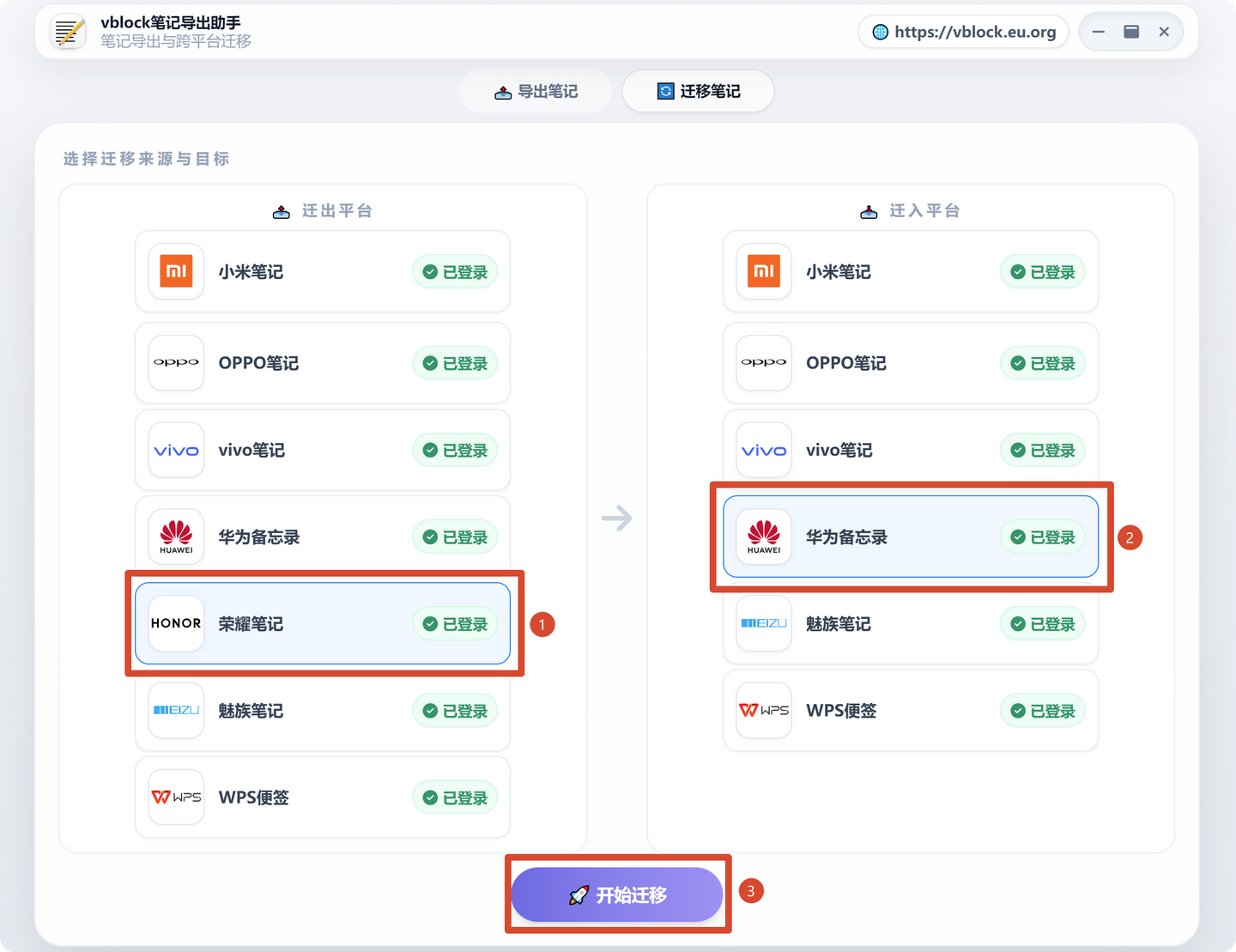The width and height of the screenshot is (1236, 952).
Task: Click 已登录 badge for target OPPO笔记
Action: (1043, 364)
